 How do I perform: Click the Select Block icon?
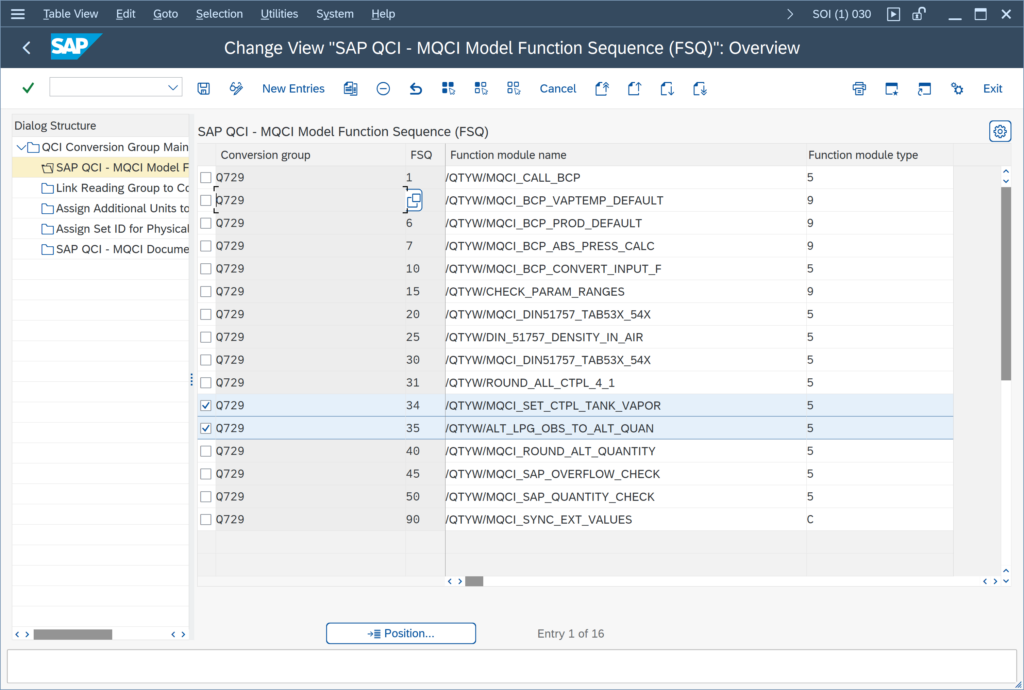(481, 89)
